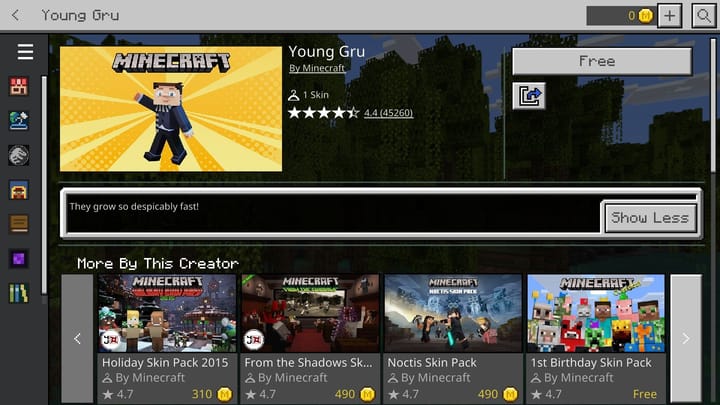Image resolution: width=720 pixels, height=405 pixels.
Task: Show previous creator items with left arrow
Action: 77,339
